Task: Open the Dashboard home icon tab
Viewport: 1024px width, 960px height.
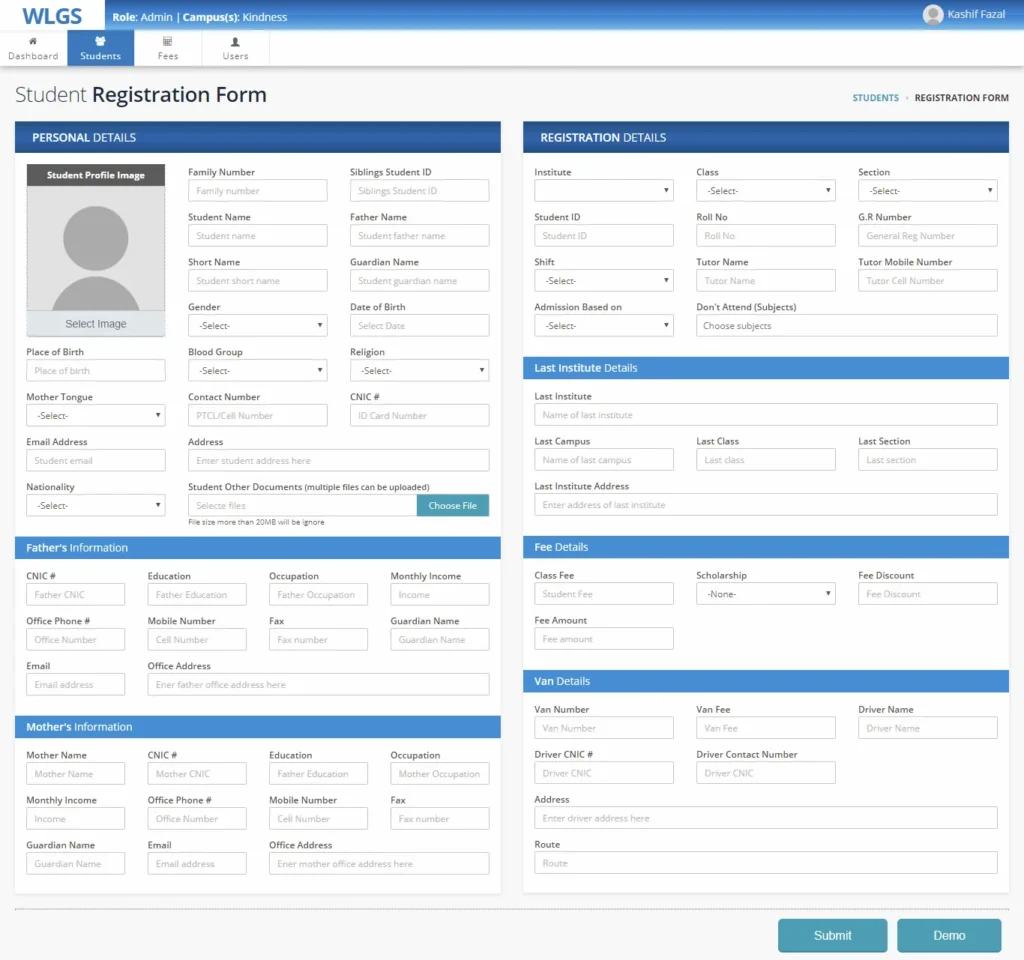Action: click(33, 48)
